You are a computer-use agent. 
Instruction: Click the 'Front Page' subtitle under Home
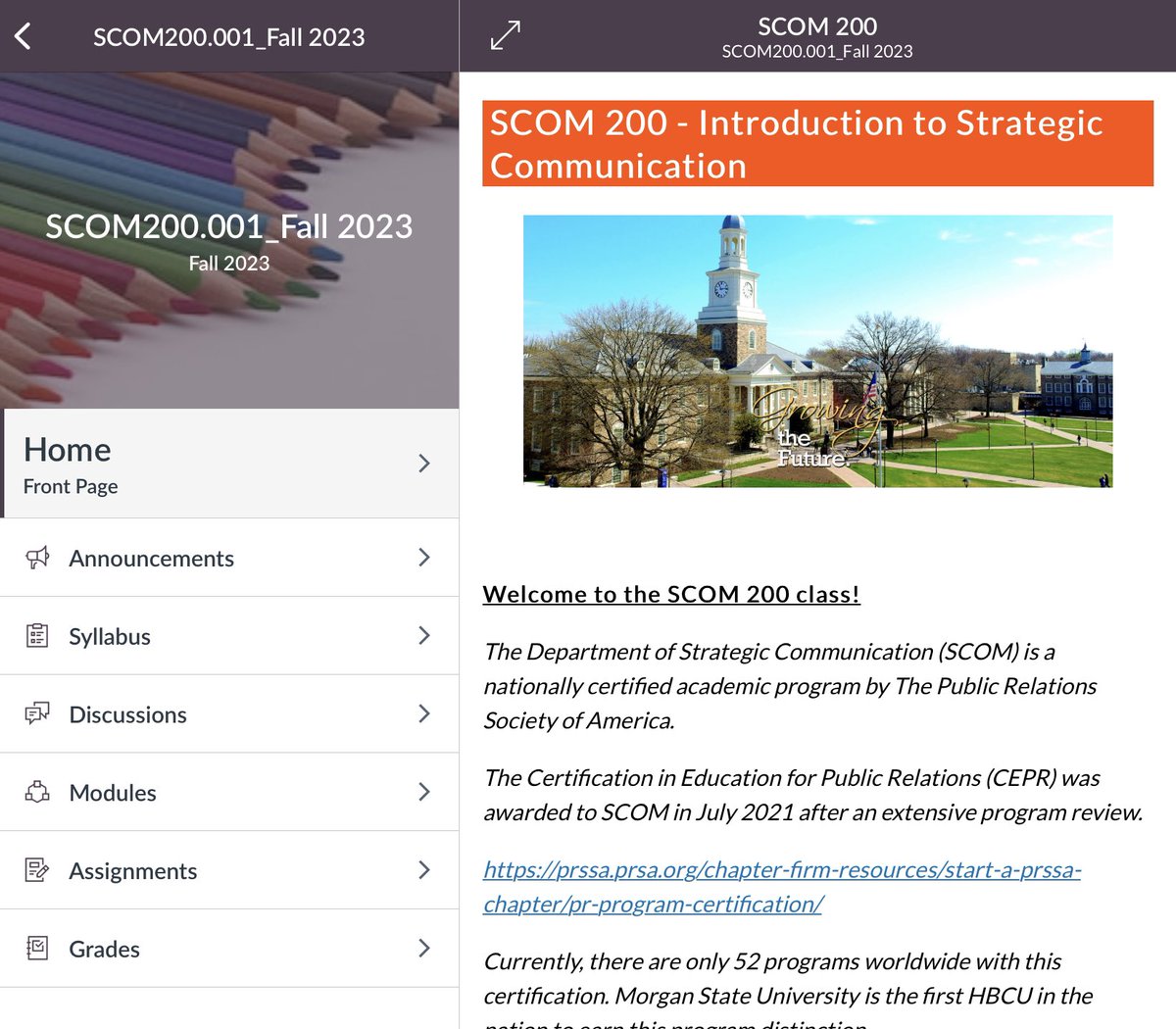[x=71, y=487]
